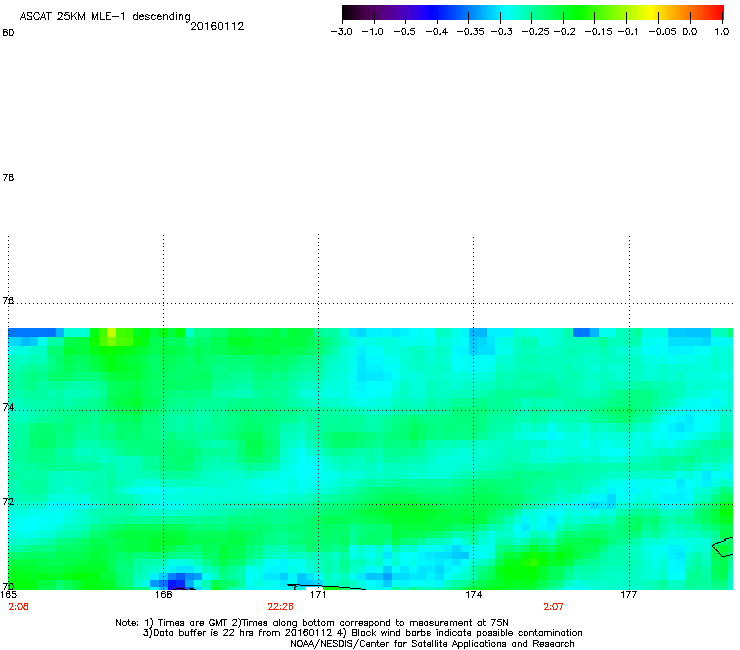Select the -0.4 color scale label
This screenshot has width=740, height=650.
click(437, 32)
